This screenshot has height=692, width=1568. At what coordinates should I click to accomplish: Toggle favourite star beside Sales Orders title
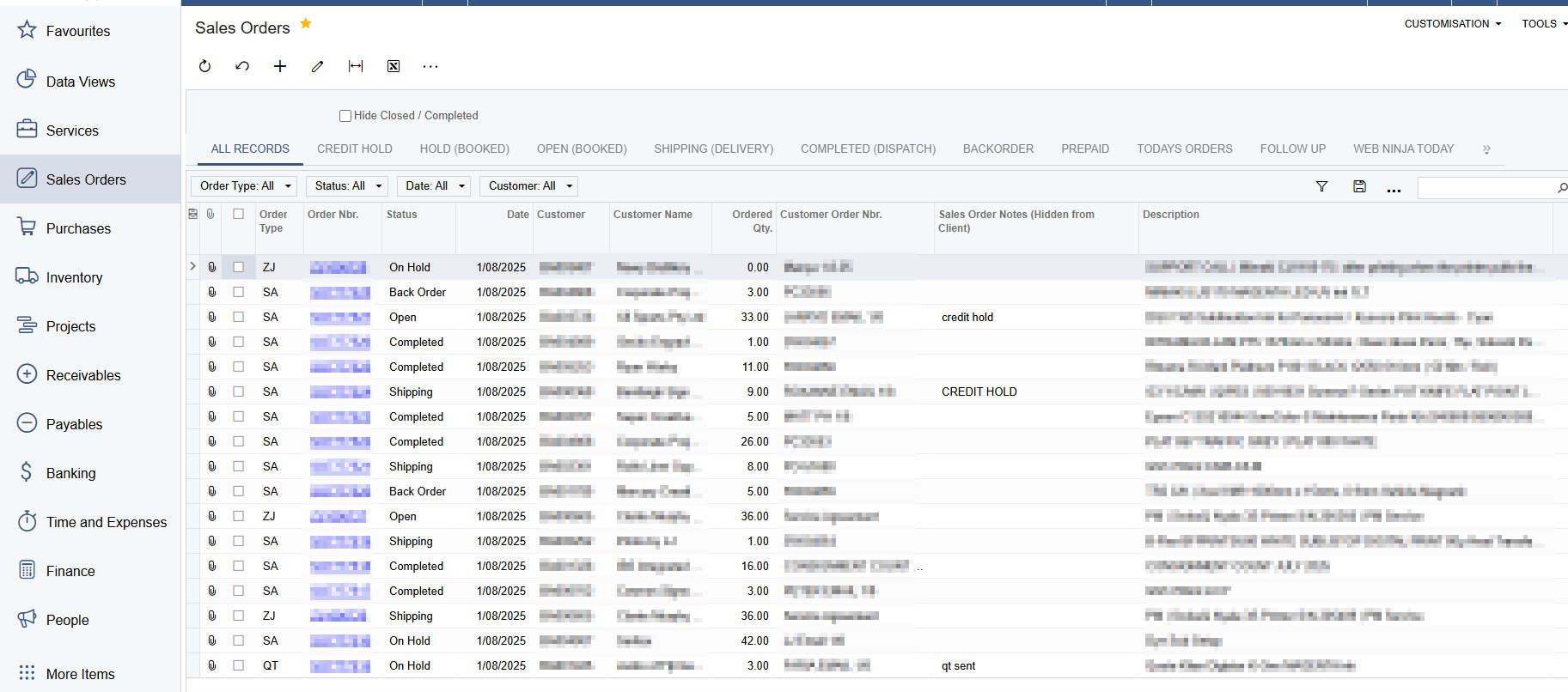[306, 24]
